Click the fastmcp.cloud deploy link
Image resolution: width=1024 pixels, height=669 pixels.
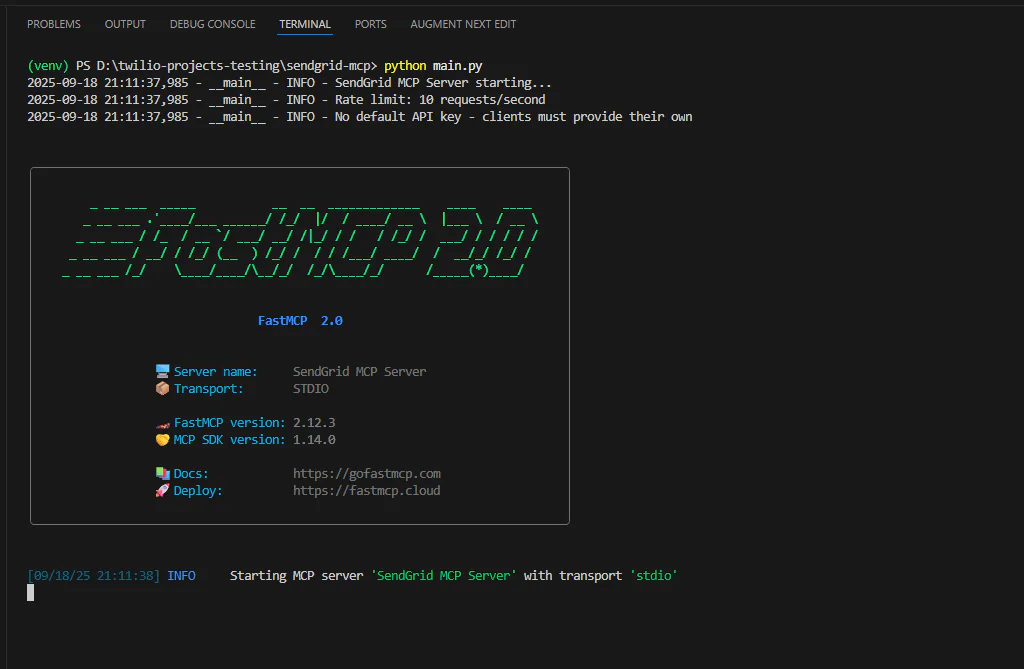366,490
